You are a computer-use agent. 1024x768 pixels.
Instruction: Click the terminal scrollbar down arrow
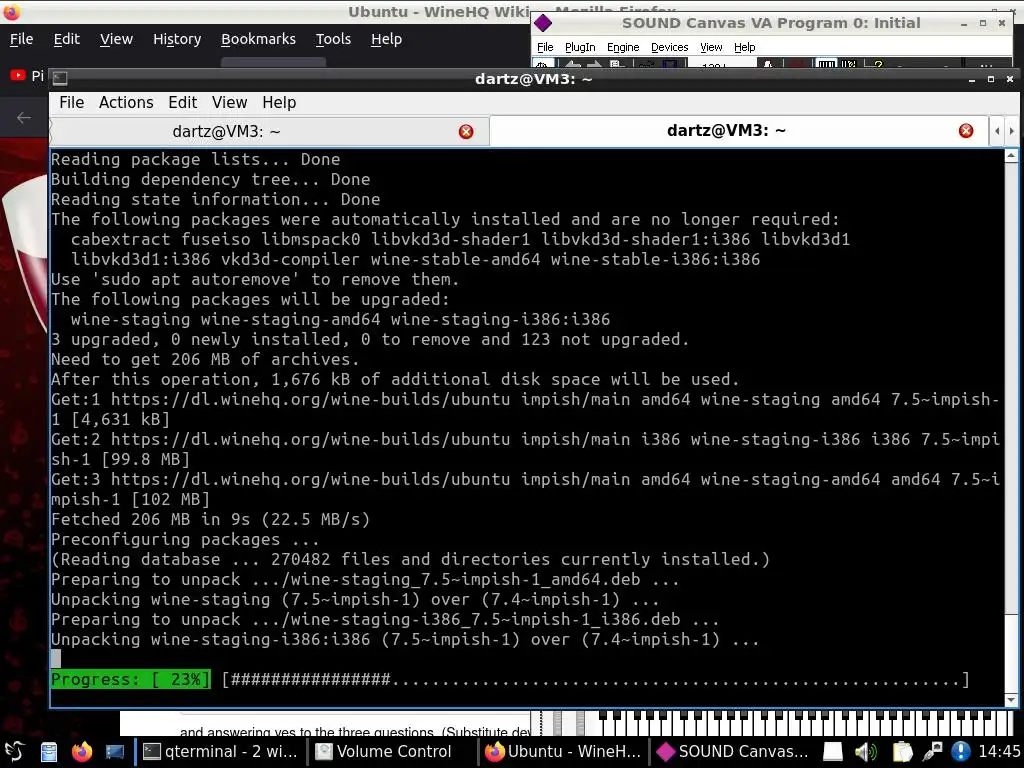[1011, 700]
